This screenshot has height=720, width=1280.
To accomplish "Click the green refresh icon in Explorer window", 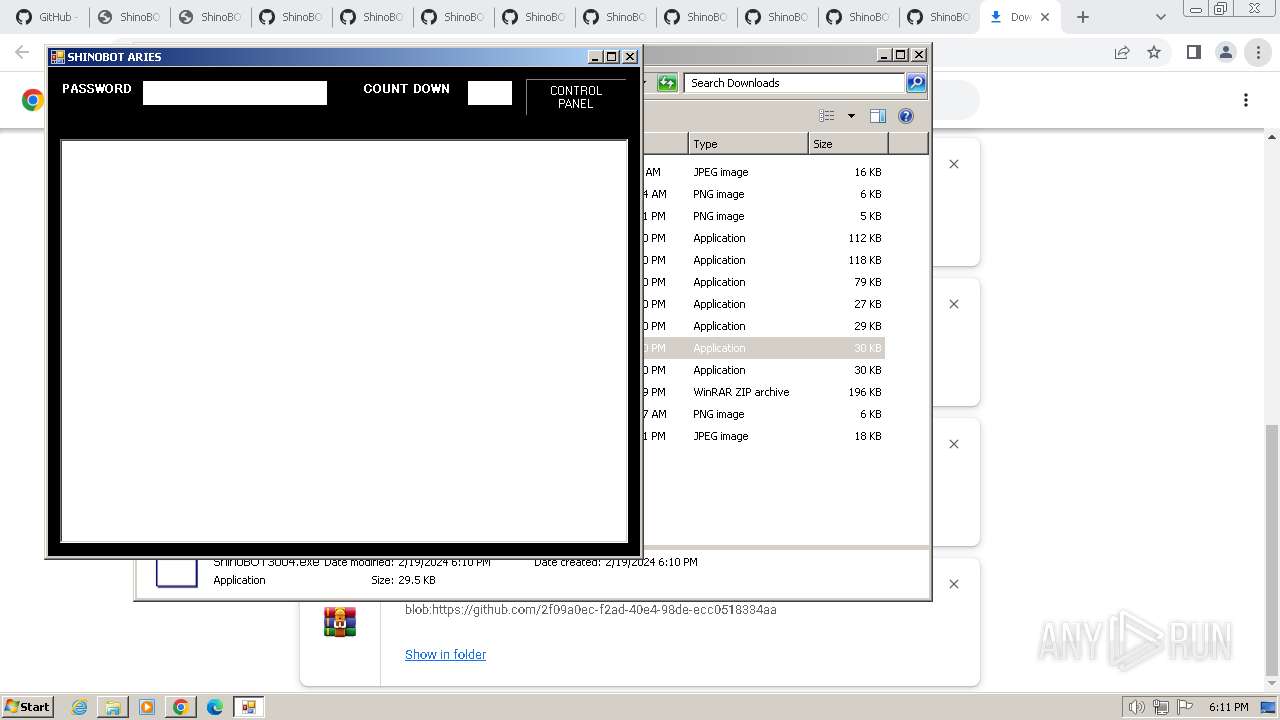I will click(667, 83).
